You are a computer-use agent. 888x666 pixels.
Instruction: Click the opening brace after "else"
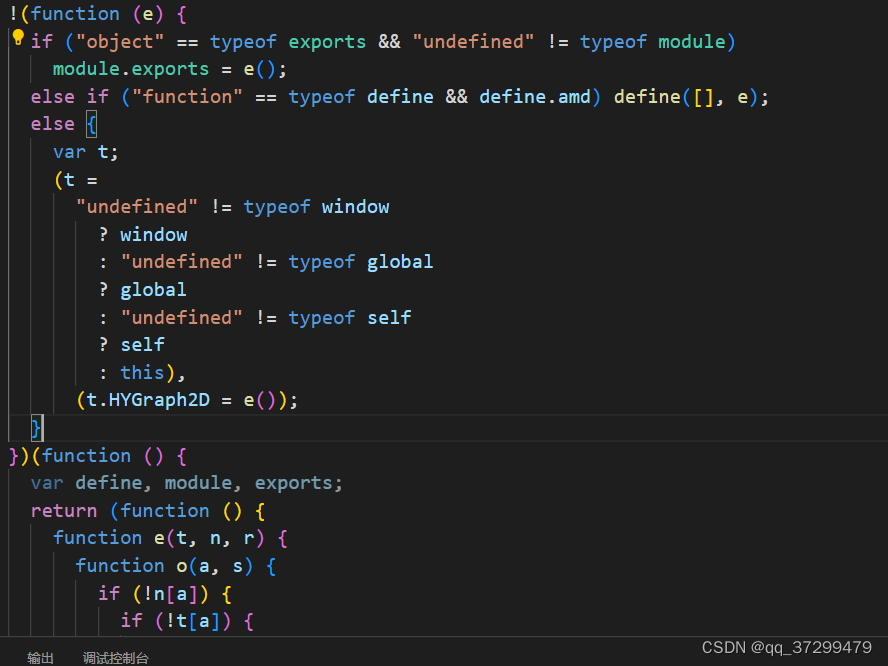pos(91,124)
